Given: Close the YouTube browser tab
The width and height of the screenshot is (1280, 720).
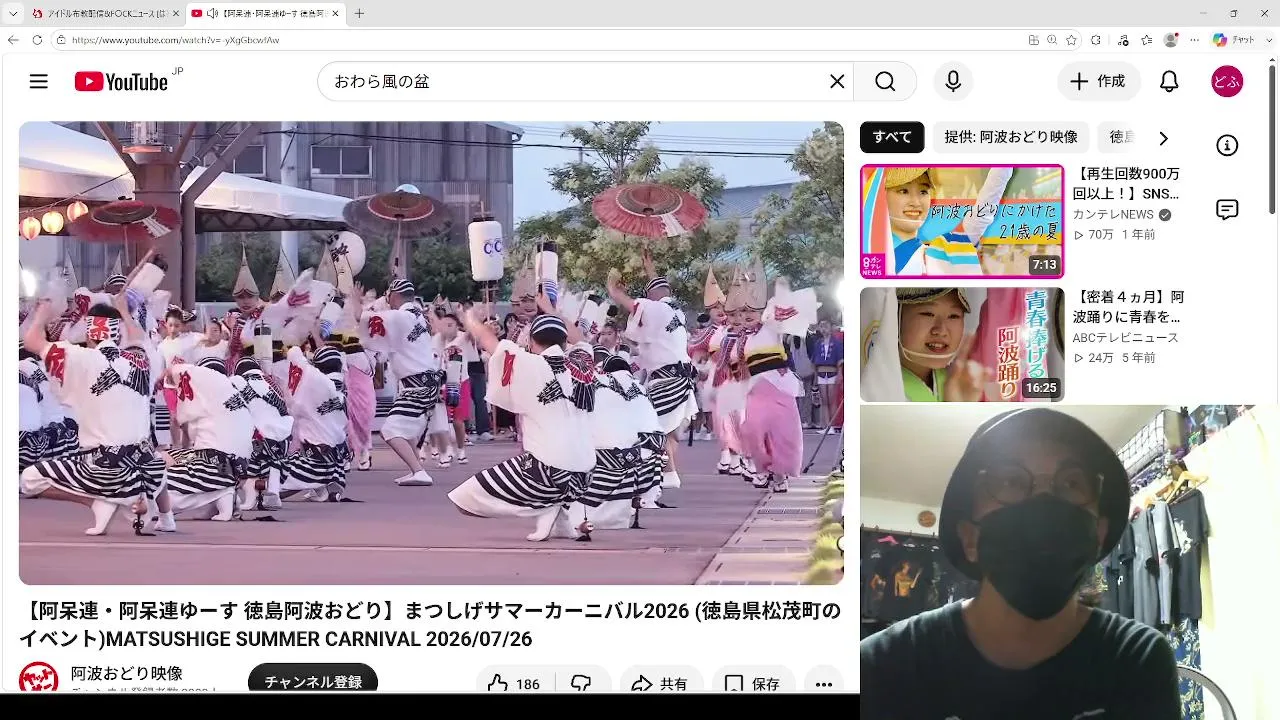Looking at the screenshot, I should (335, 14).
